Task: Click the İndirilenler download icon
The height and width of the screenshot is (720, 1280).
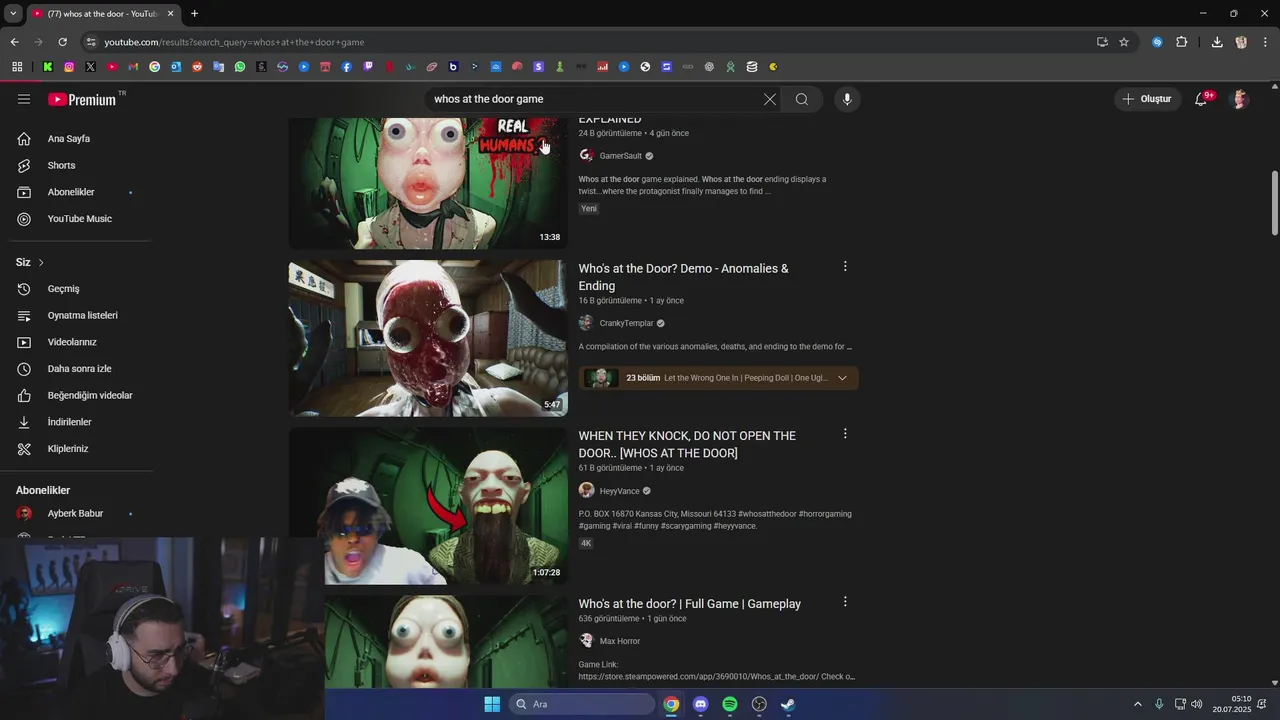Action: pos(24,422)
